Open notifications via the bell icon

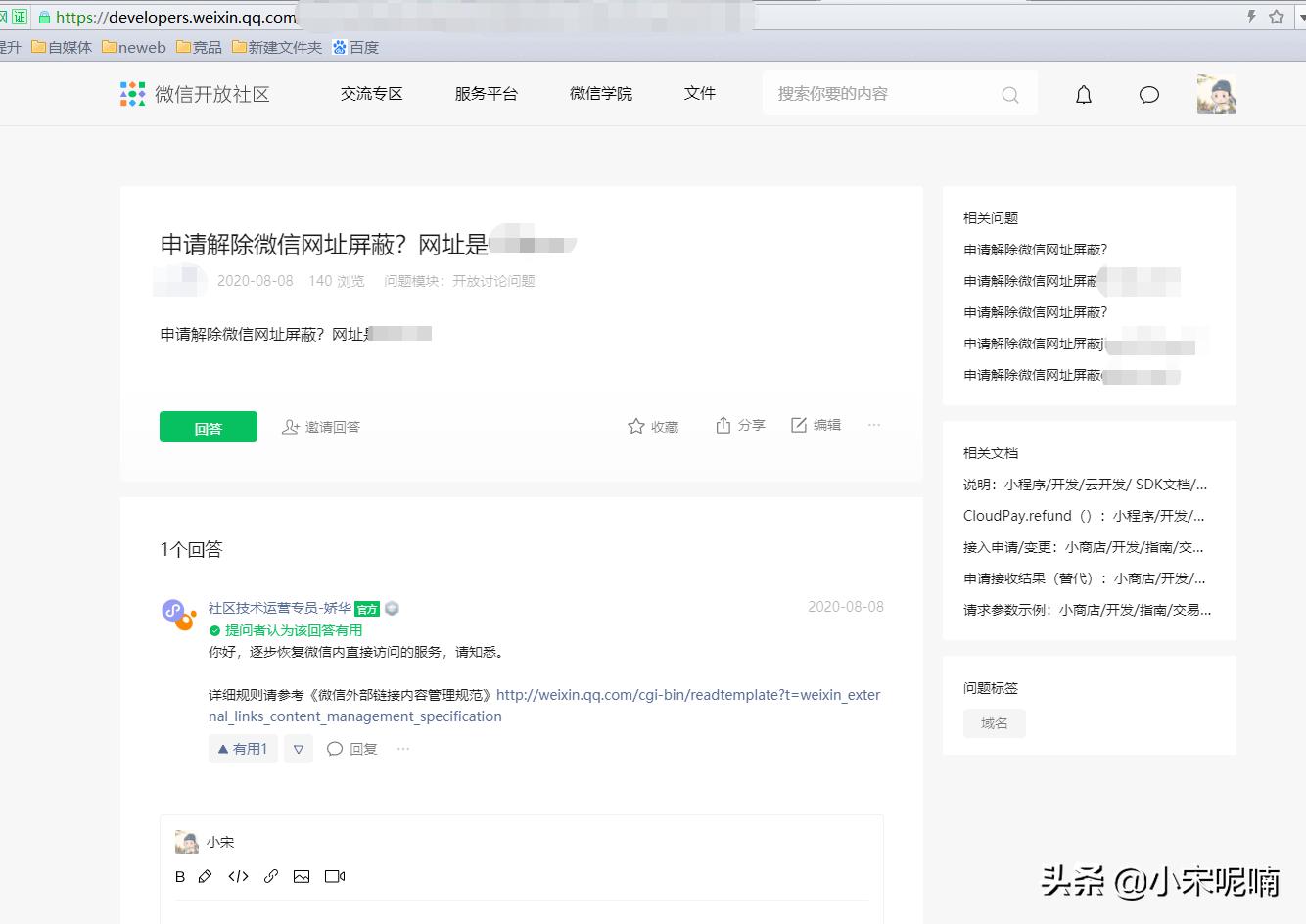(1083, 94)
